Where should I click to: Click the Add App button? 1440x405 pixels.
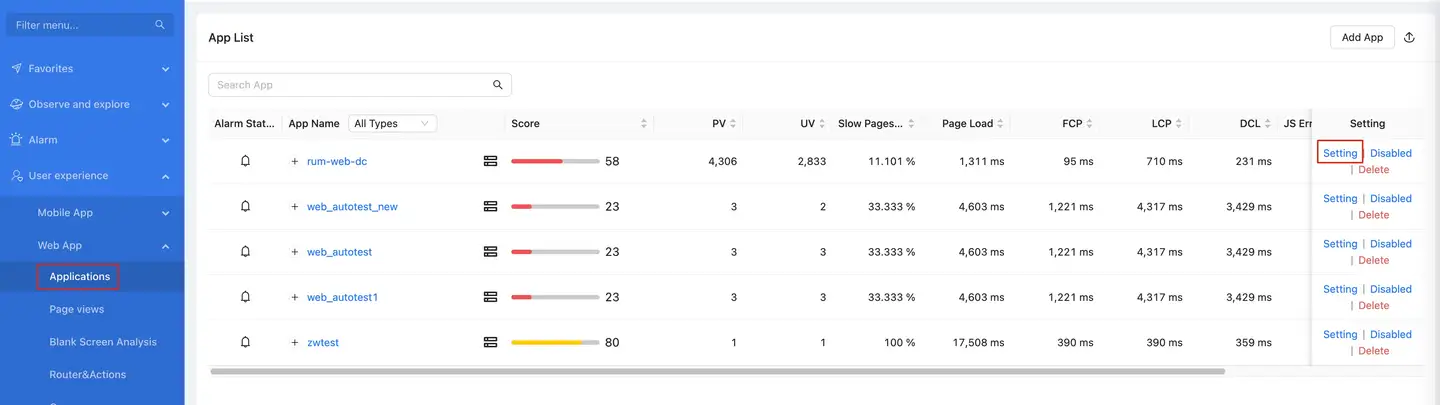click(x=1361, y=38)
